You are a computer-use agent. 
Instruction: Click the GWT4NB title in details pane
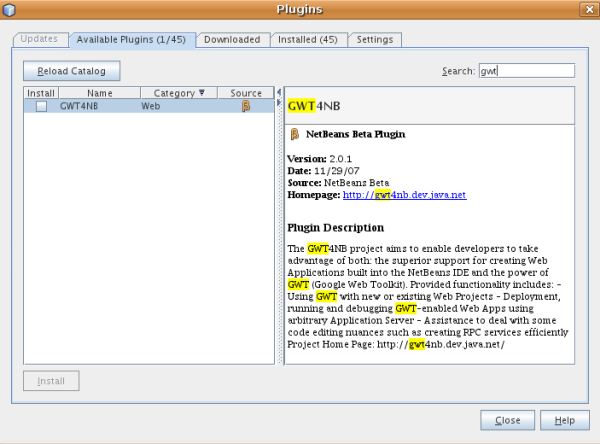pos(314,106)
